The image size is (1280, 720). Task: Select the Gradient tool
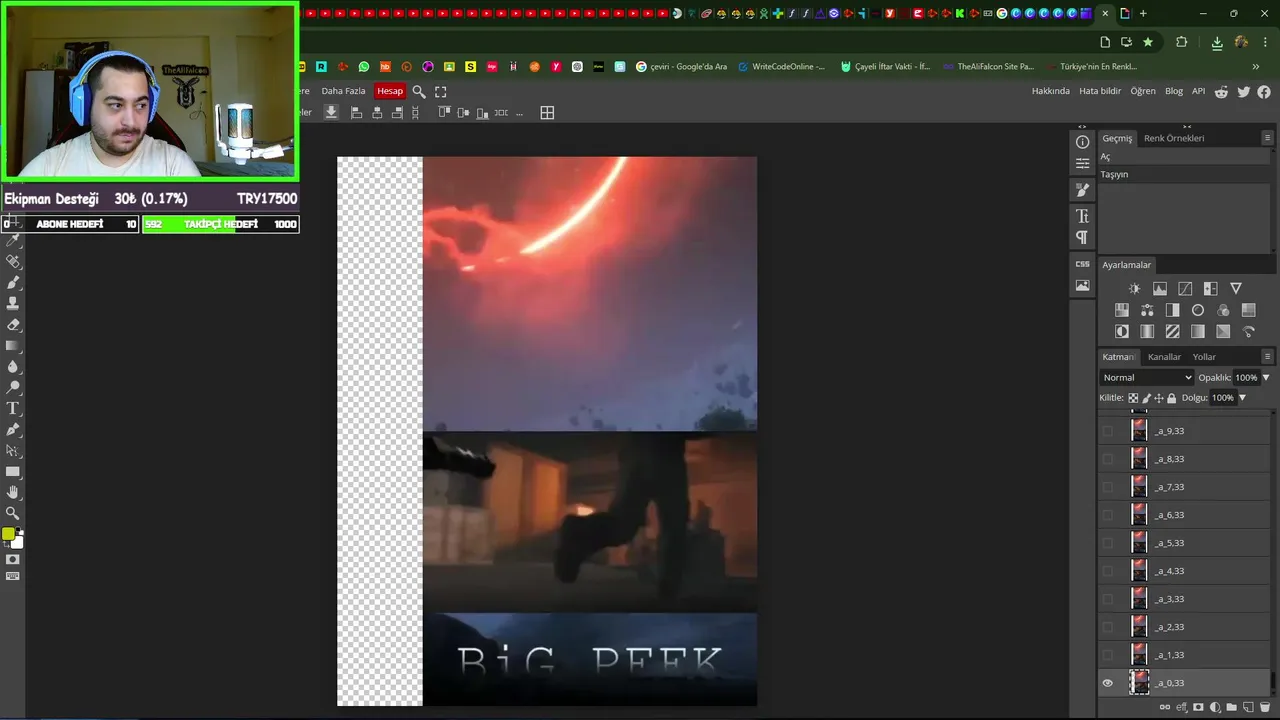click(13, 345)
